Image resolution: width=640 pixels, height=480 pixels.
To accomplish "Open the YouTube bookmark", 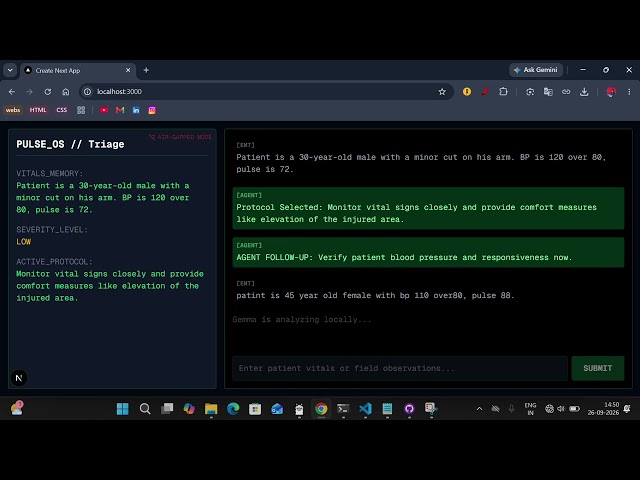I will (x=104, y=110).
